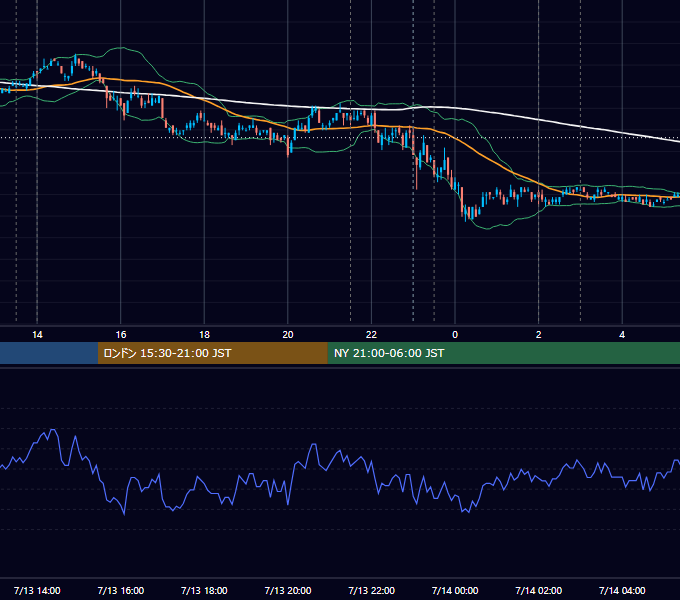Click the 7/13 18:00 date label
The width and height of the screenshot is (680, 600).
204,590
